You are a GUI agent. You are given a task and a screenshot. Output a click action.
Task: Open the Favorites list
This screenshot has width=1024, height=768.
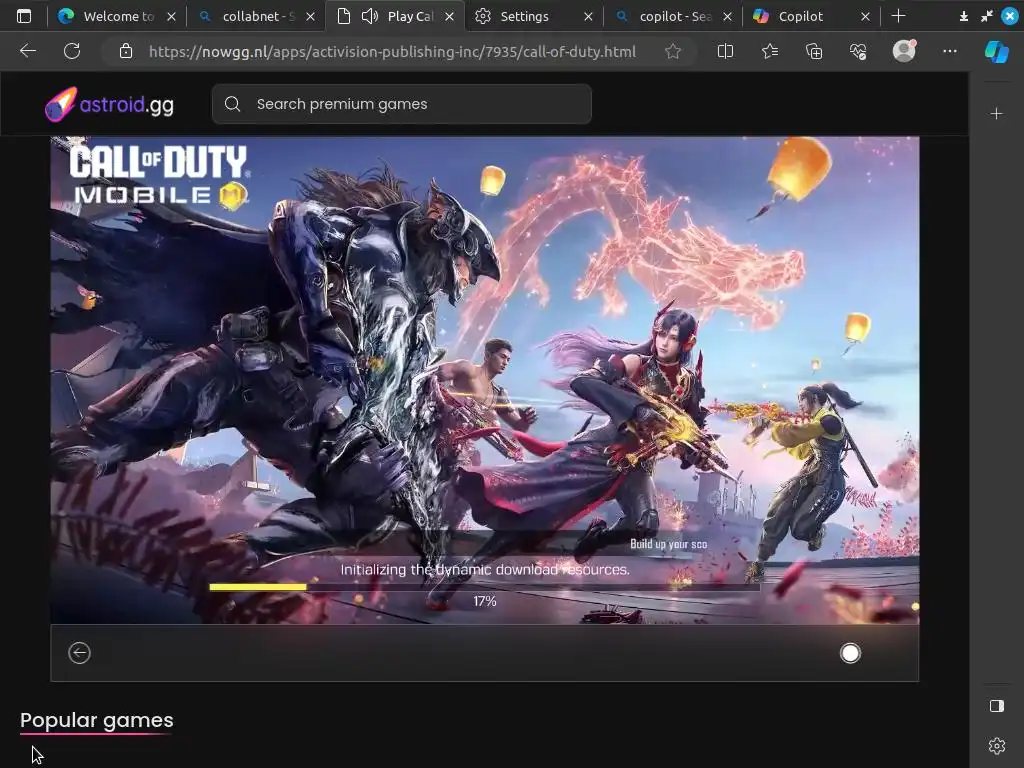770,51
